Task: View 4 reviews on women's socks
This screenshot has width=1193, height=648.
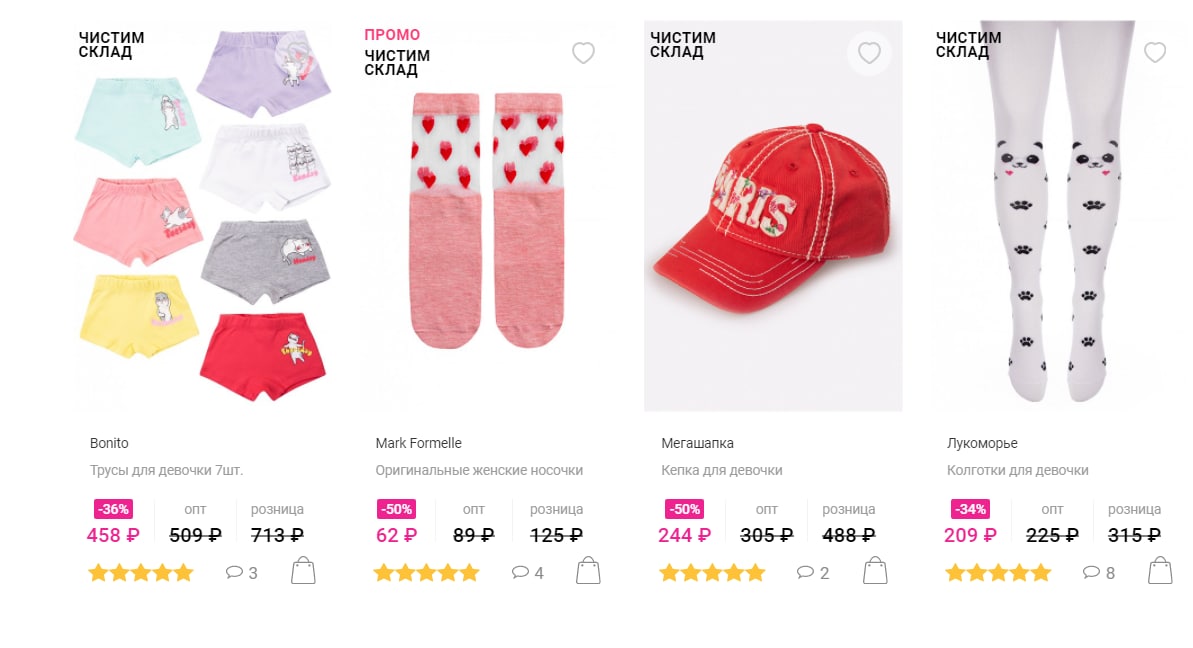Action: 528,573
